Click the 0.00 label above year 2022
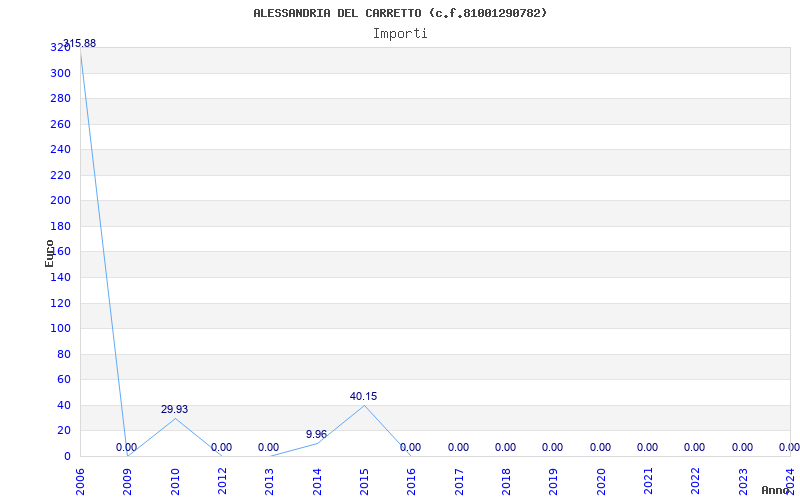This screenshot has height=500, width=800. (694, 447)
